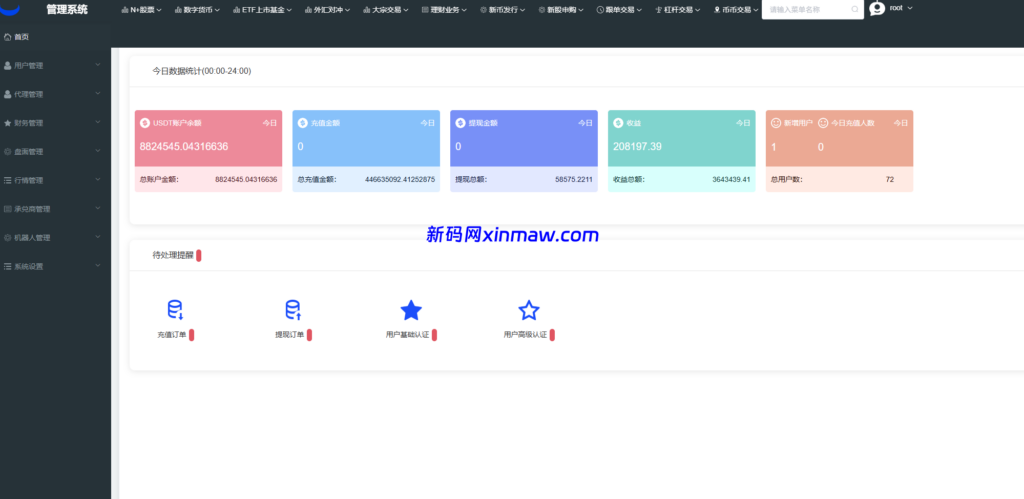Screen dimensions: 1024x499
Task: Click the 总充值金额 label
Action: click(x=317, y=179)
